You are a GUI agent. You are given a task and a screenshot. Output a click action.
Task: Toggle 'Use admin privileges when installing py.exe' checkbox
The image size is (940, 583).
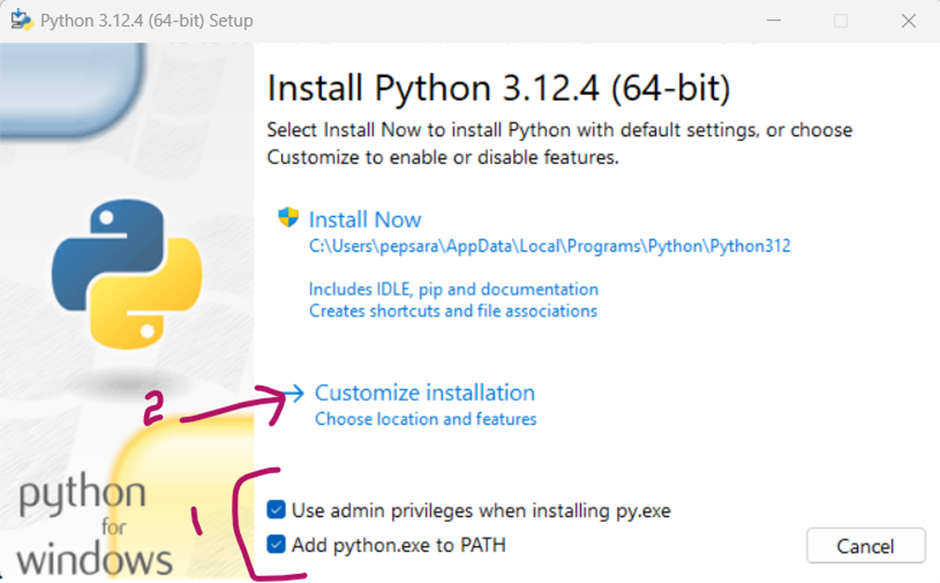(x=276, y=511)
